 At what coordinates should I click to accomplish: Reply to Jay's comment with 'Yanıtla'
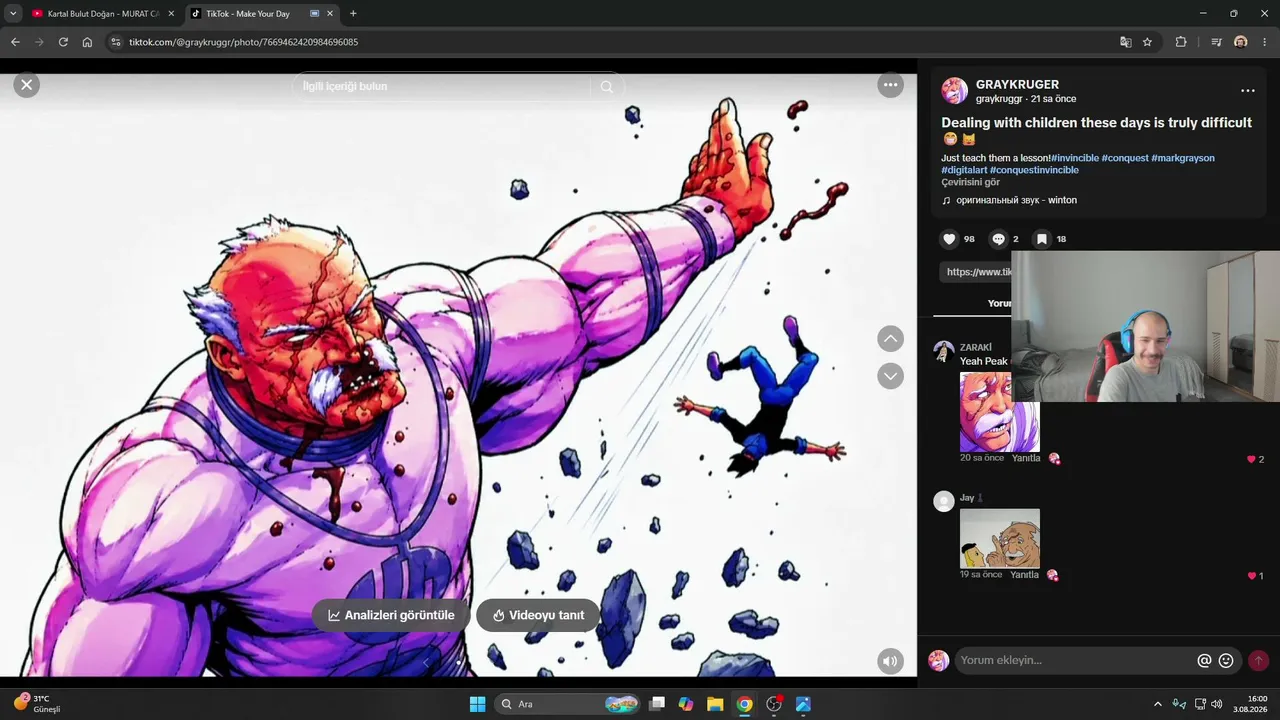1024,575
